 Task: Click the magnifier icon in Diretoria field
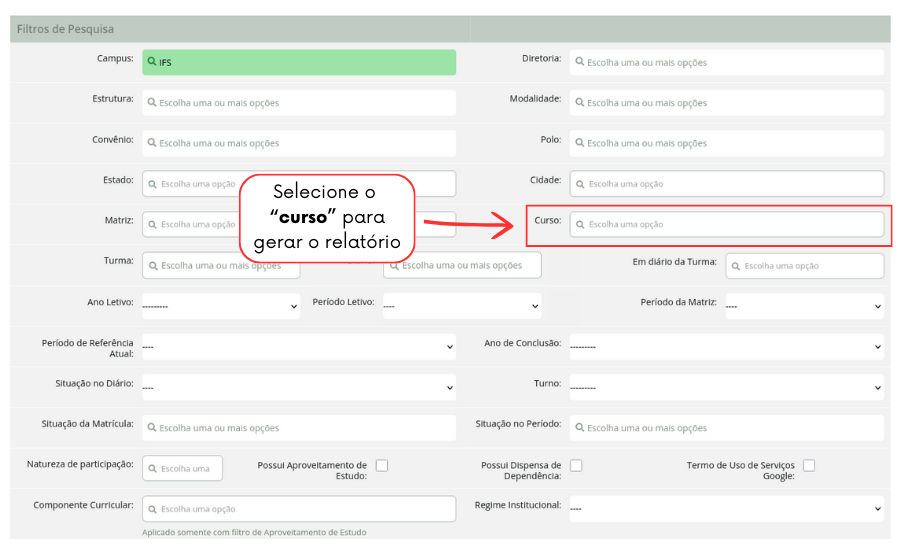click(x=580, y=62)
